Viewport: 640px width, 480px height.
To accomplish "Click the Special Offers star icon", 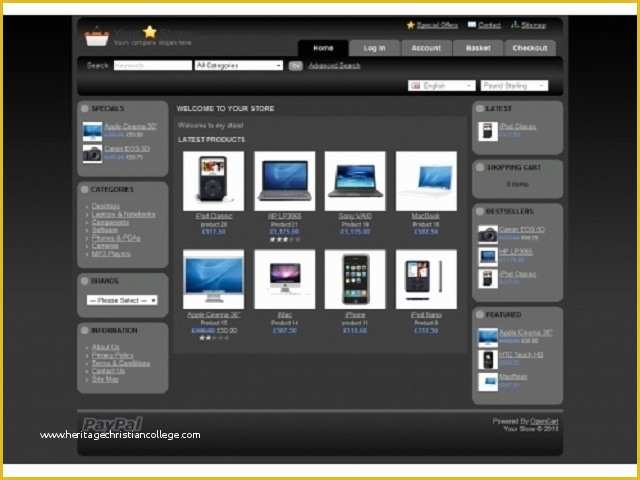I will click(411, 25).
